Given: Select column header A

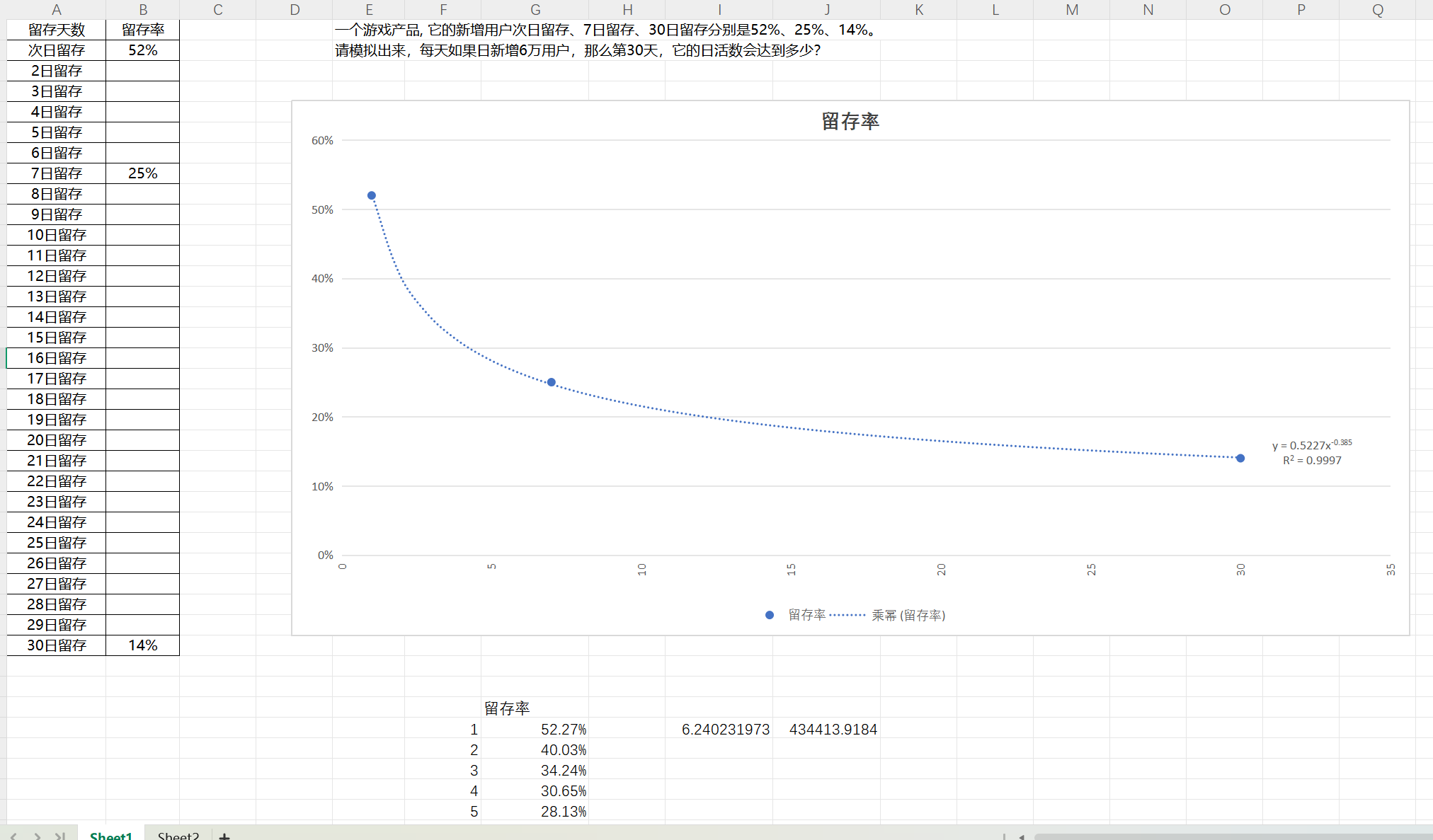Looking at the screenshot, I should (57, 9).
